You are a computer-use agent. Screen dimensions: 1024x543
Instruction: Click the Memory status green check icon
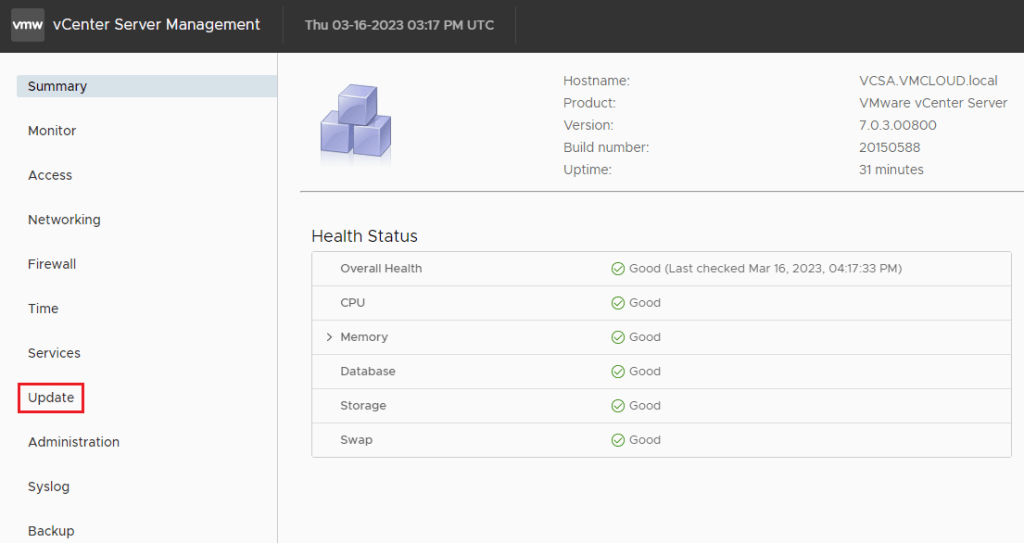coord(618,337)
